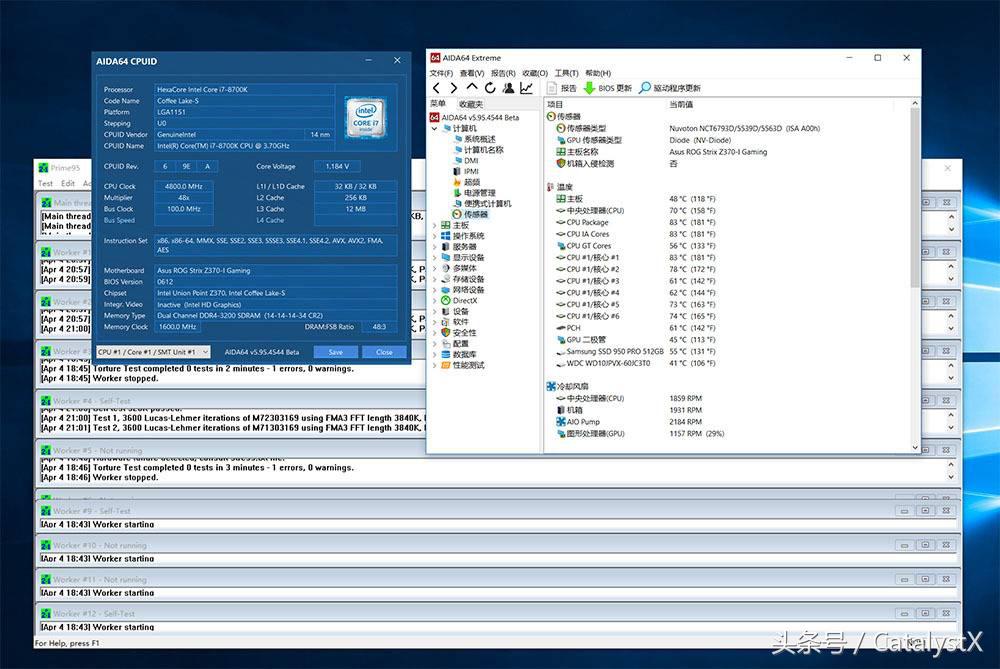Go back with AIDA64 toolbar back arrow
This screenshot has width=1000, height=669.
(x=436, y=88)
